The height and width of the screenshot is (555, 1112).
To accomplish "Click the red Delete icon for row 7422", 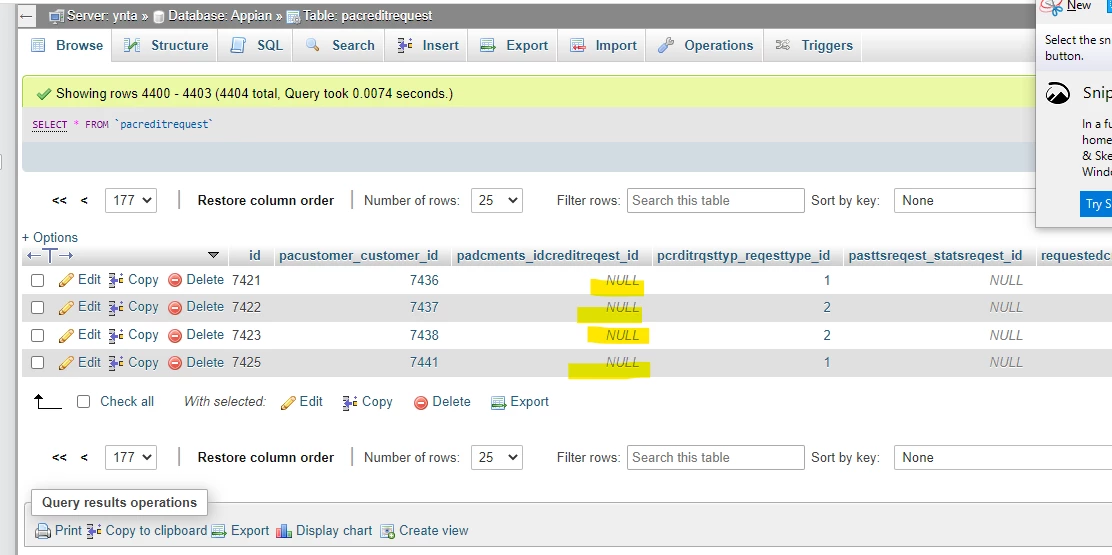I will click(175, 308).
